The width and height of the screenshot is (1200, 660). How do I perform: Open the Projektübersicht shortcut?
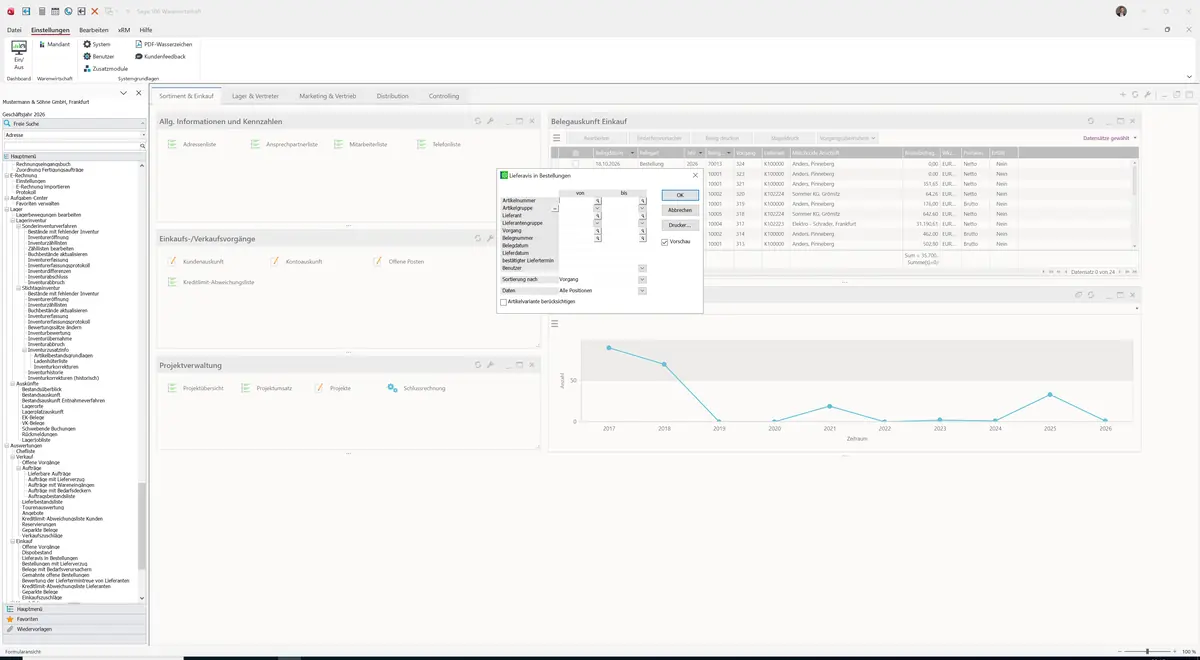tap(195, 388)
